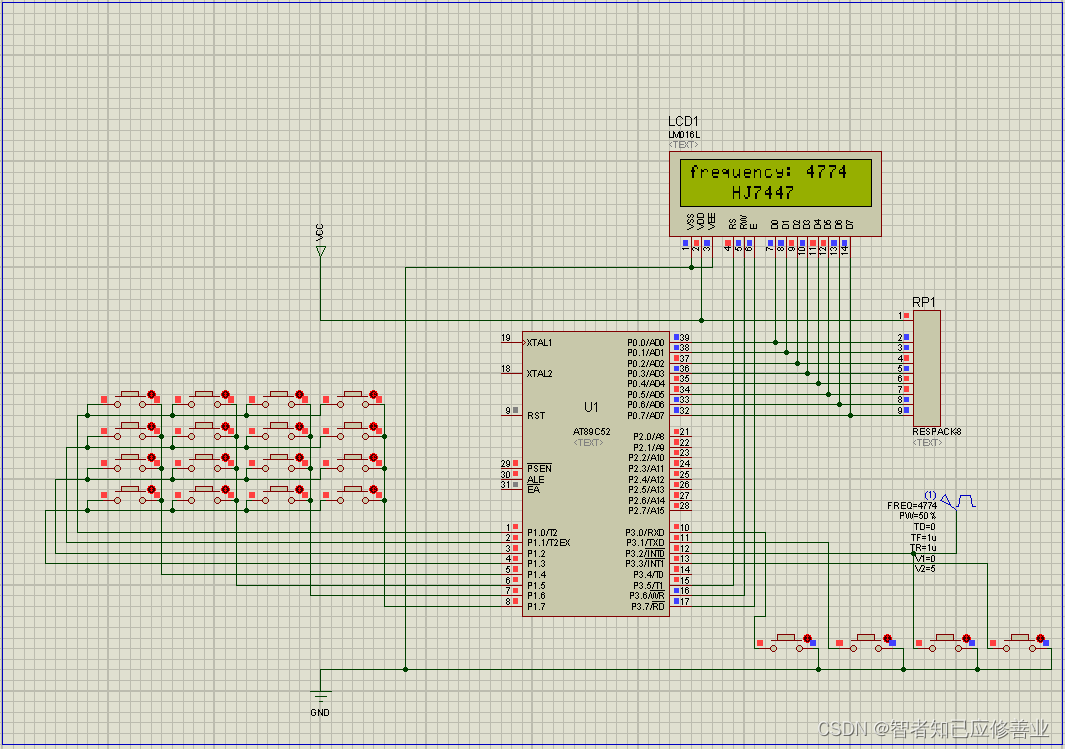Click the GND terminal text label
Image resolution: width=1065 pixels, height=749 pixels.
point(320,712)
